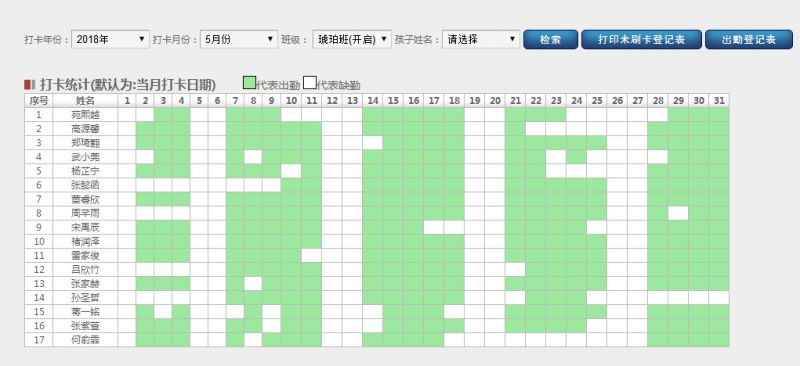Select student name 杨芷宁 in row 5

(x=85, y=170)
